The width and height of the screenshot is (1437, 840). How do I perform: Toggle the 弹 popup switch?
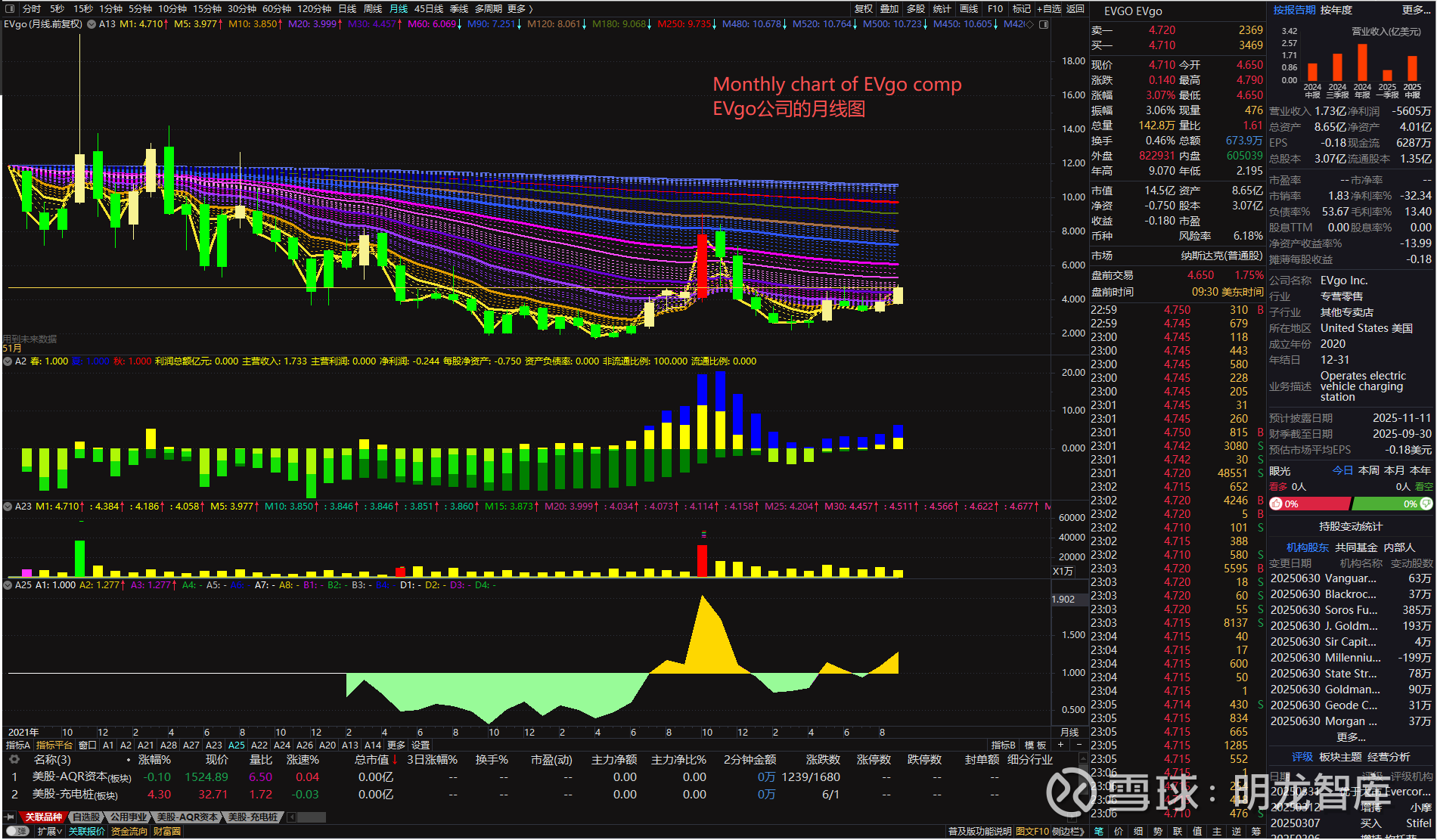(x=17, y=832)
